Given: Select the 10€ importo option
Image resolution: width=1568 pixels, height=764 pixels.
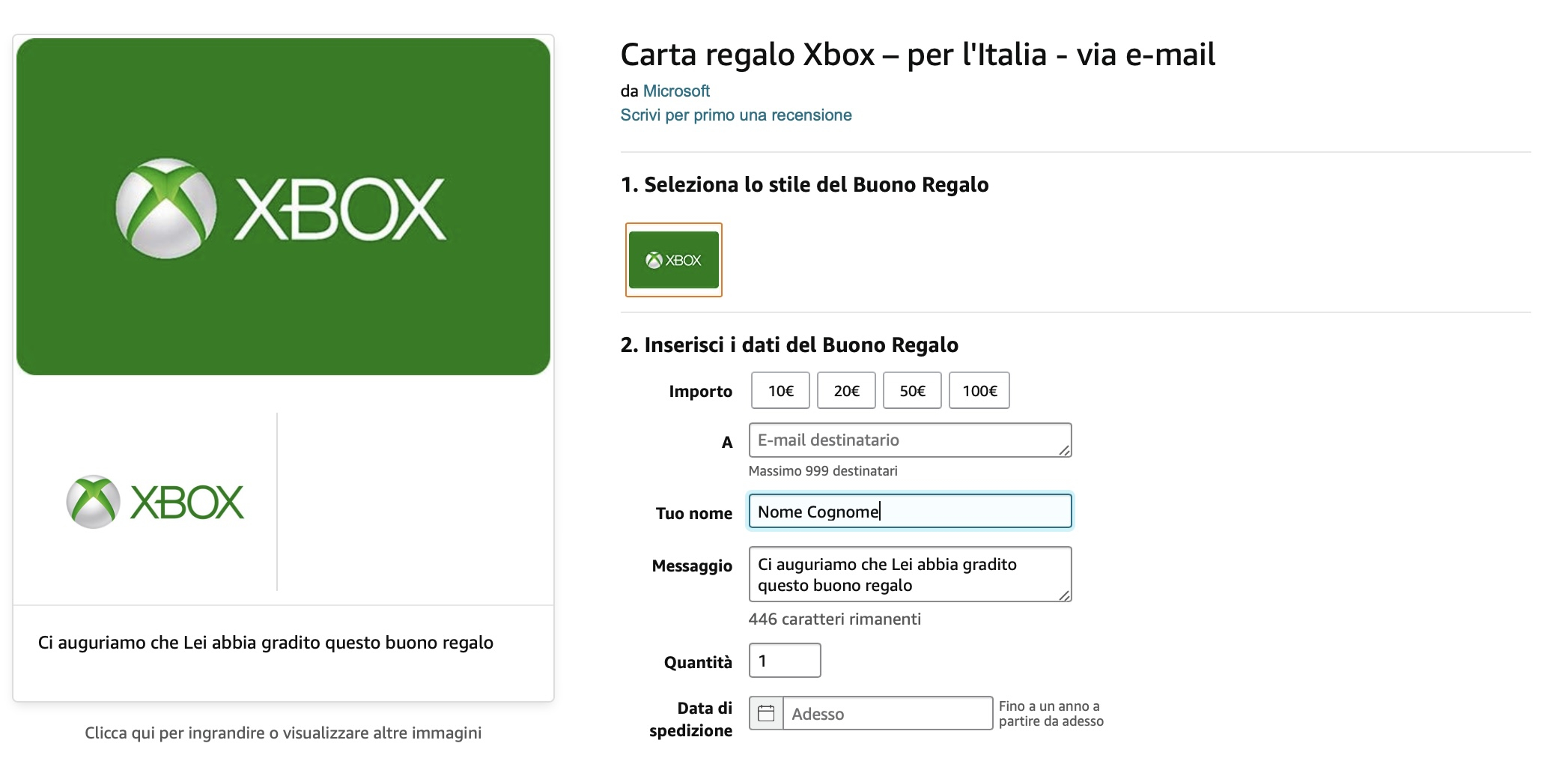Looking at the screenshot, I should pos(780,390).
